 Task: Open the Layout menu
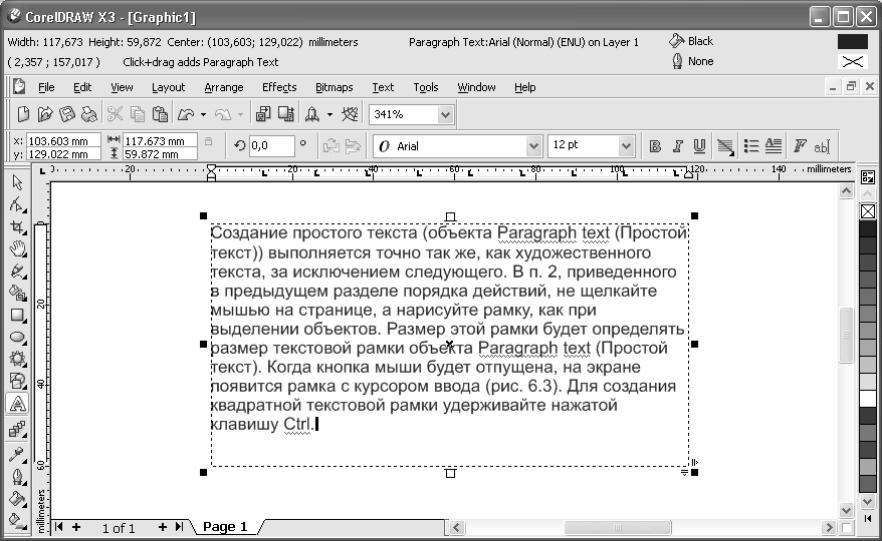coord(168,87)
